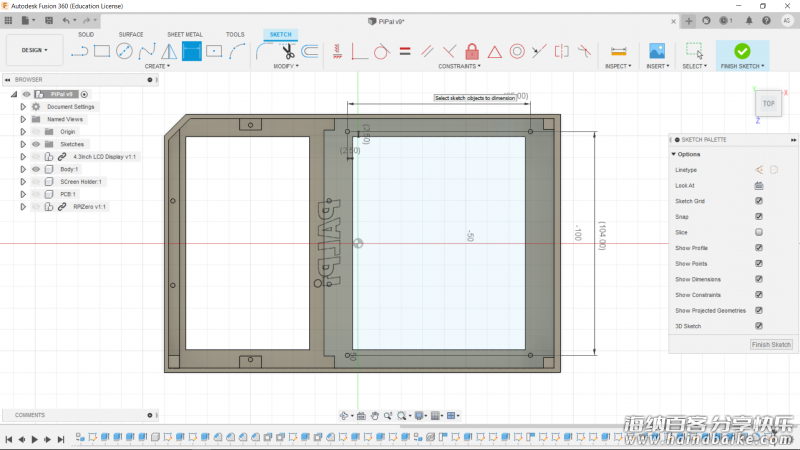Expand the 4.3inch LCD Display component
This screenshot has height=450, width=800.
pyautogui.click(x=23, y=157)
